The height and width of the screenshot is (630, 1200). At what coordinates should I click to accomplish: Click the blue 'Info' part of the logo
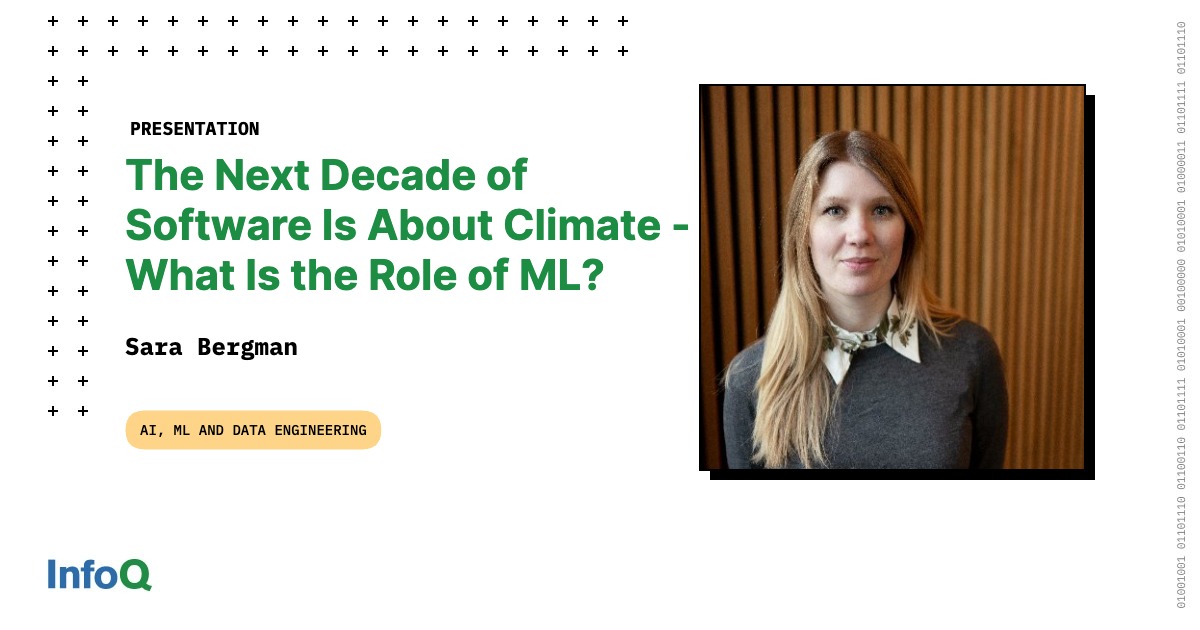pyautogui.click(x=84, y=574)
